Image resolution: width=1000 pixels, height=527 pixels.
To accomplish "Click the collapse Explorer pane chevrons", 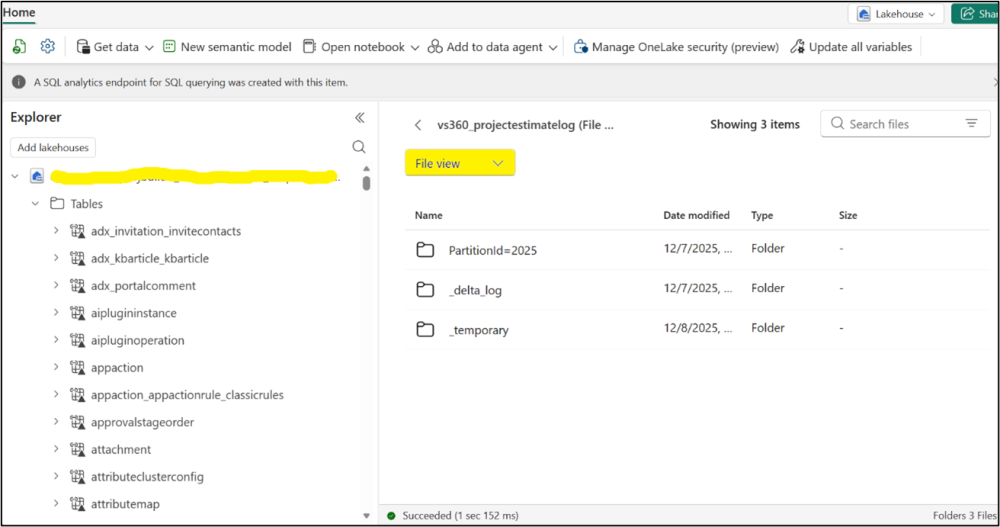I will [x=360, y=117].
